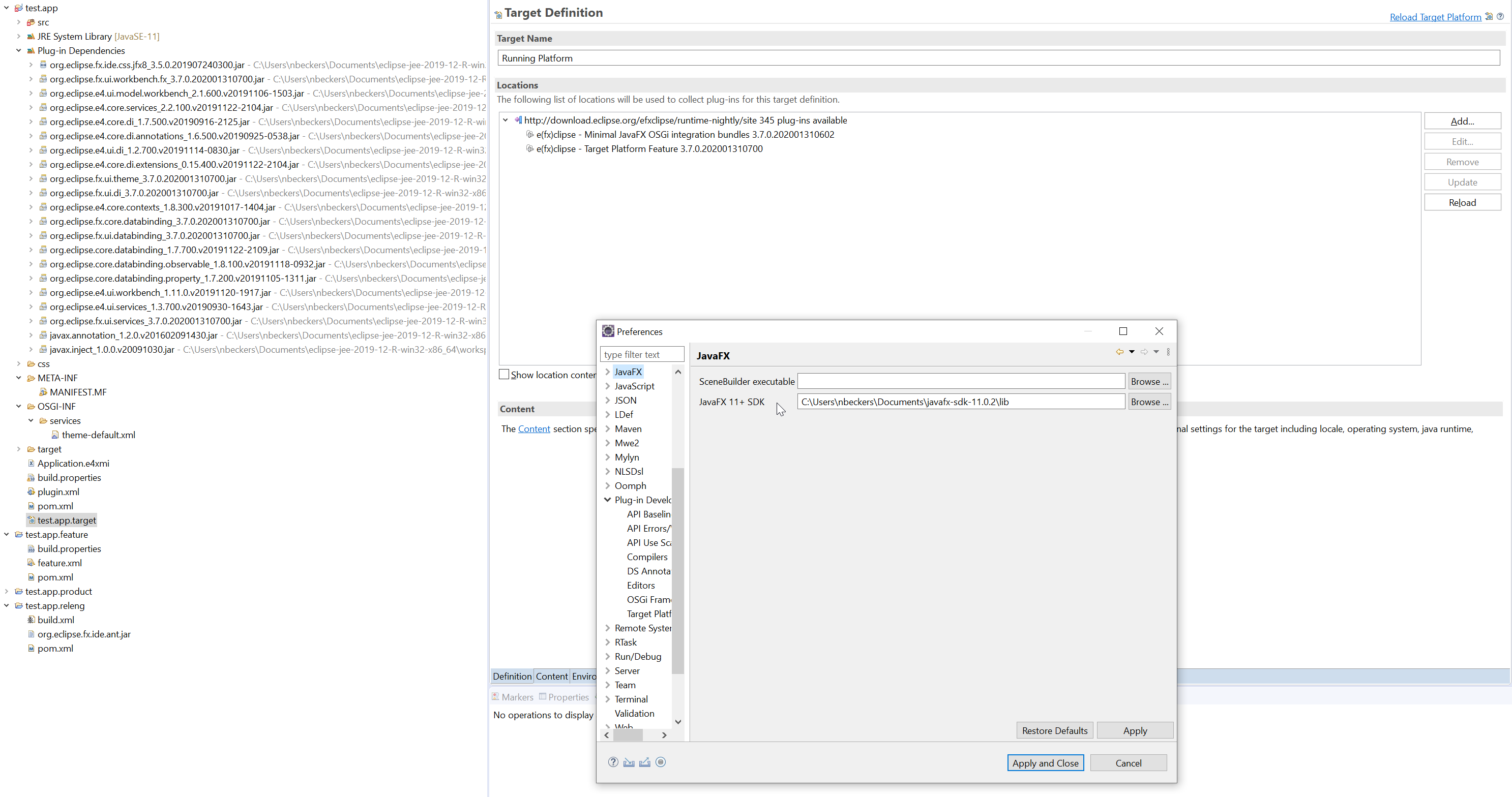This screenshot has height=797, width=1512.
Task: Expand the css folder
Action: (19, 363)
